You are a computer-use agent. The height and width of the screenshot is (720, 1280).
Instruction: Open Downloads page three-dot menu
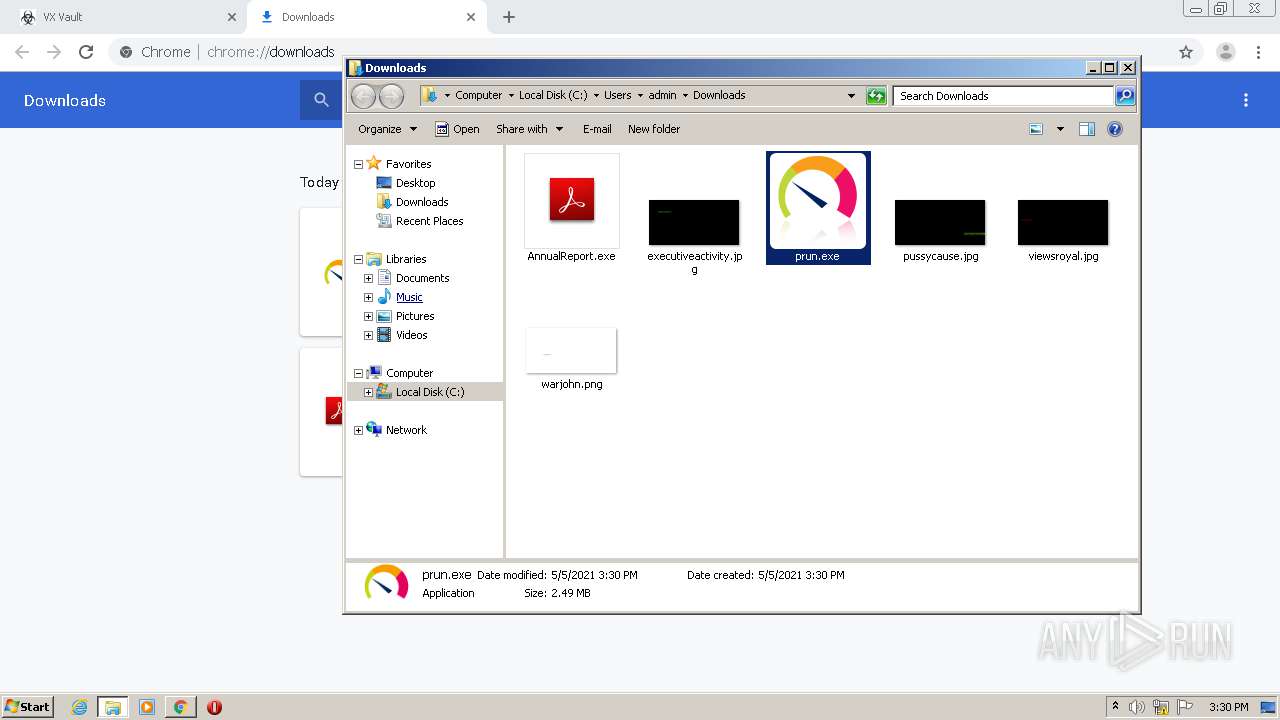pyautogui.click(x=1246, y=100)
